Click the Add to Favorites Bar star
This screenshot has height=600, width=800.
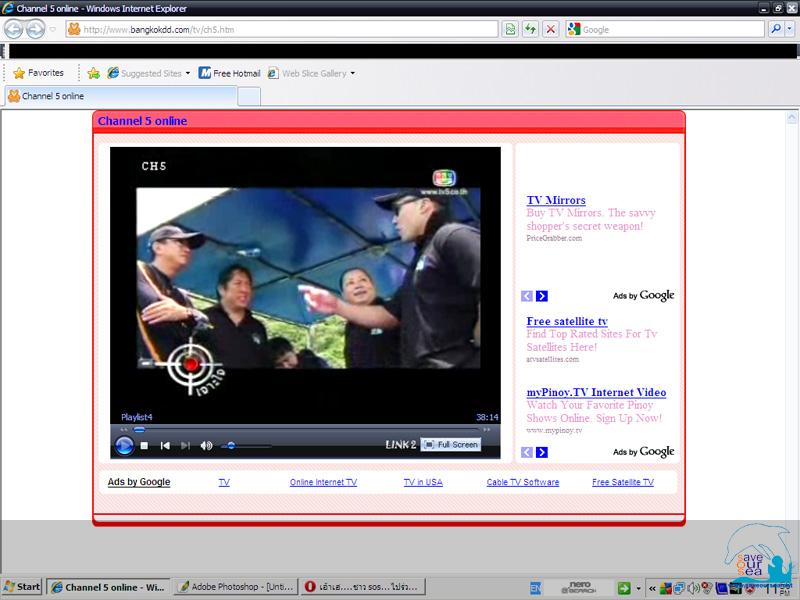click(93, 73)
